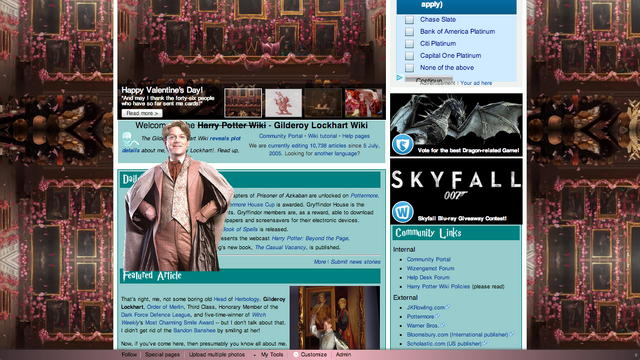Open the Bloomsbury.com external link
The width and height of the screenshot is (640, 360).
tap(457, 334)
